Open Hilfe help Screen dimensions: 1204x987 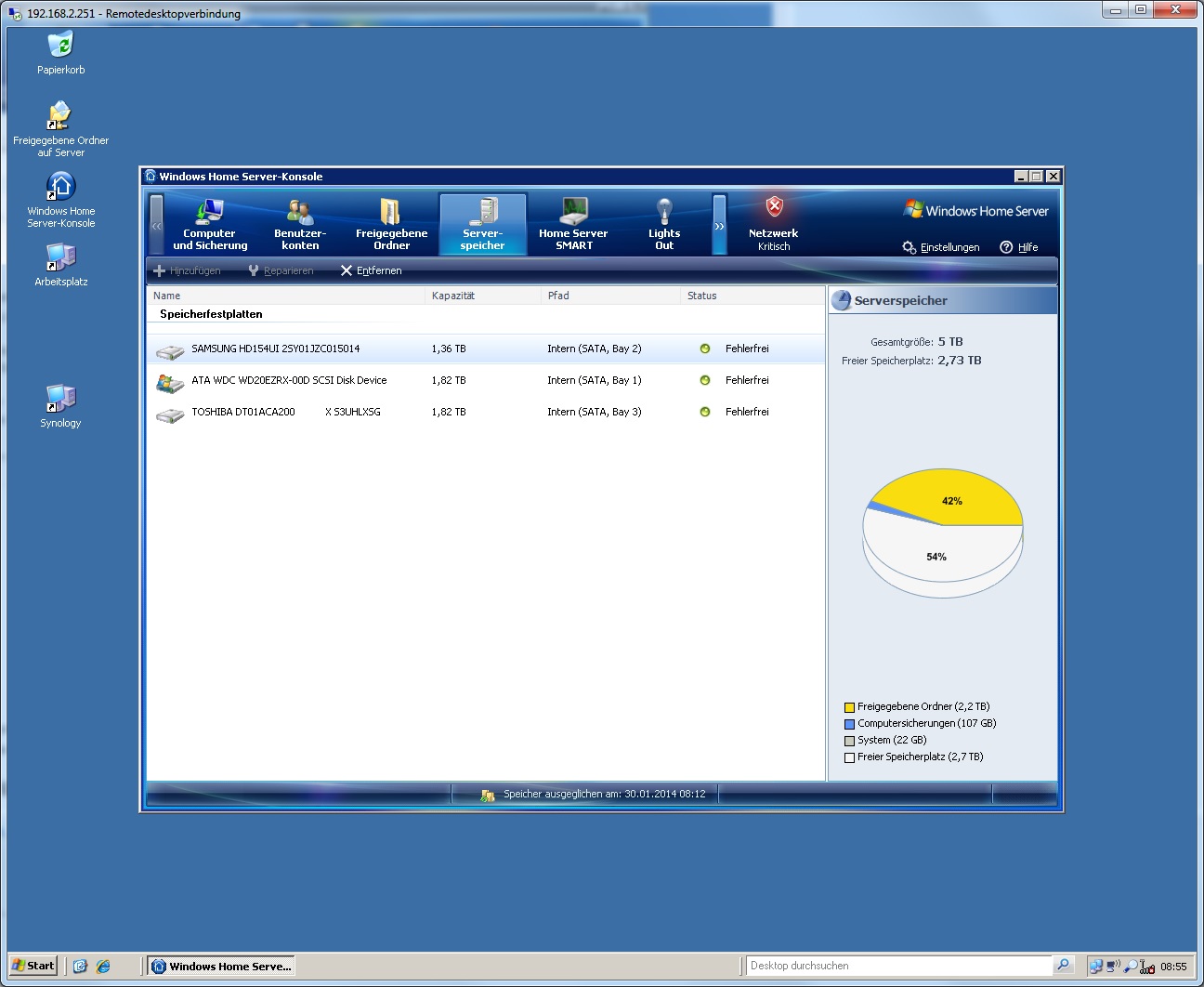1019,247
